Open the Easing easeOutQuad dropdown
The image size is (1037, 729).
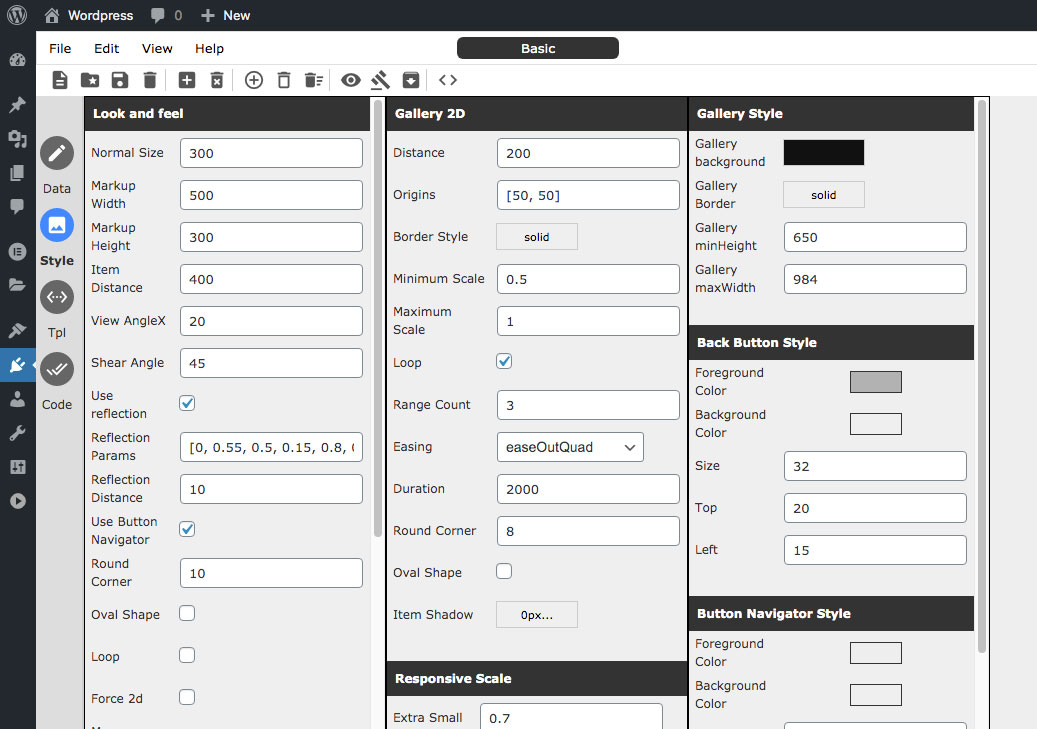[570, 447]
